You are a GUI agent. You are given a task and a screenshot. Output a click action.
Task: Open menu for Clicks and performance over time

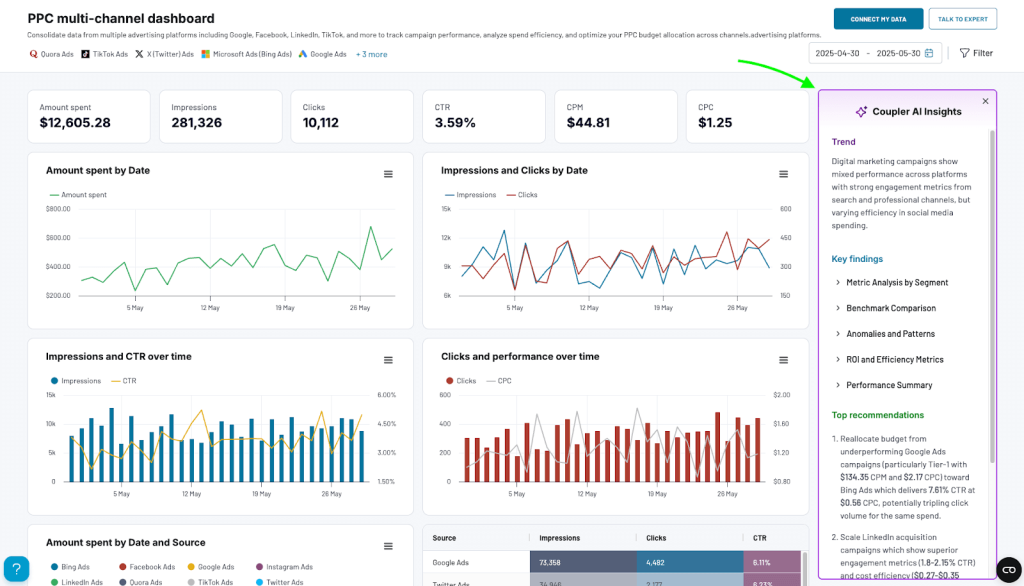coord(783,360)
